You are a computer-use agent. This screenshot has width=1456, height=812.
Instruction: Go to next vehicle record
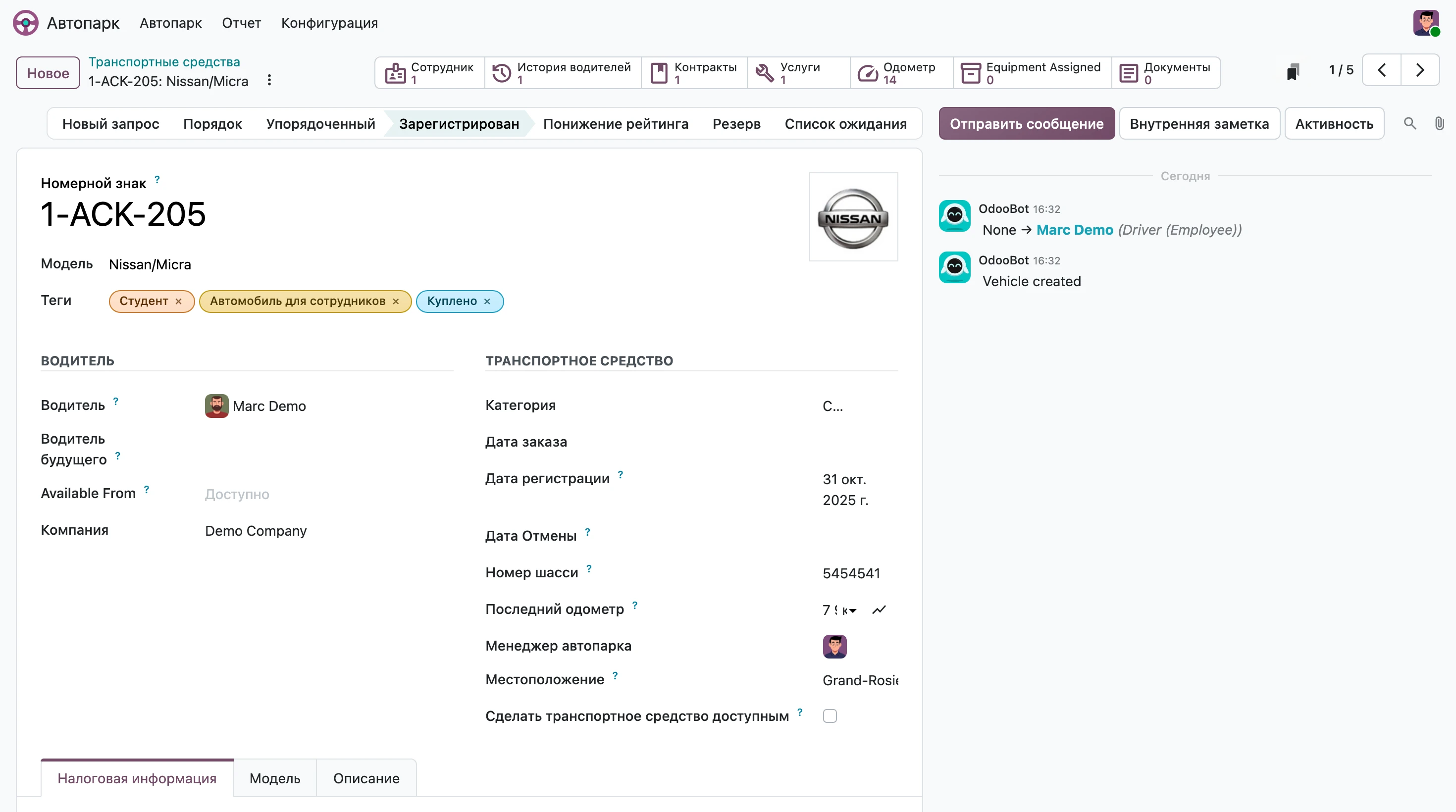[1420, 70]
